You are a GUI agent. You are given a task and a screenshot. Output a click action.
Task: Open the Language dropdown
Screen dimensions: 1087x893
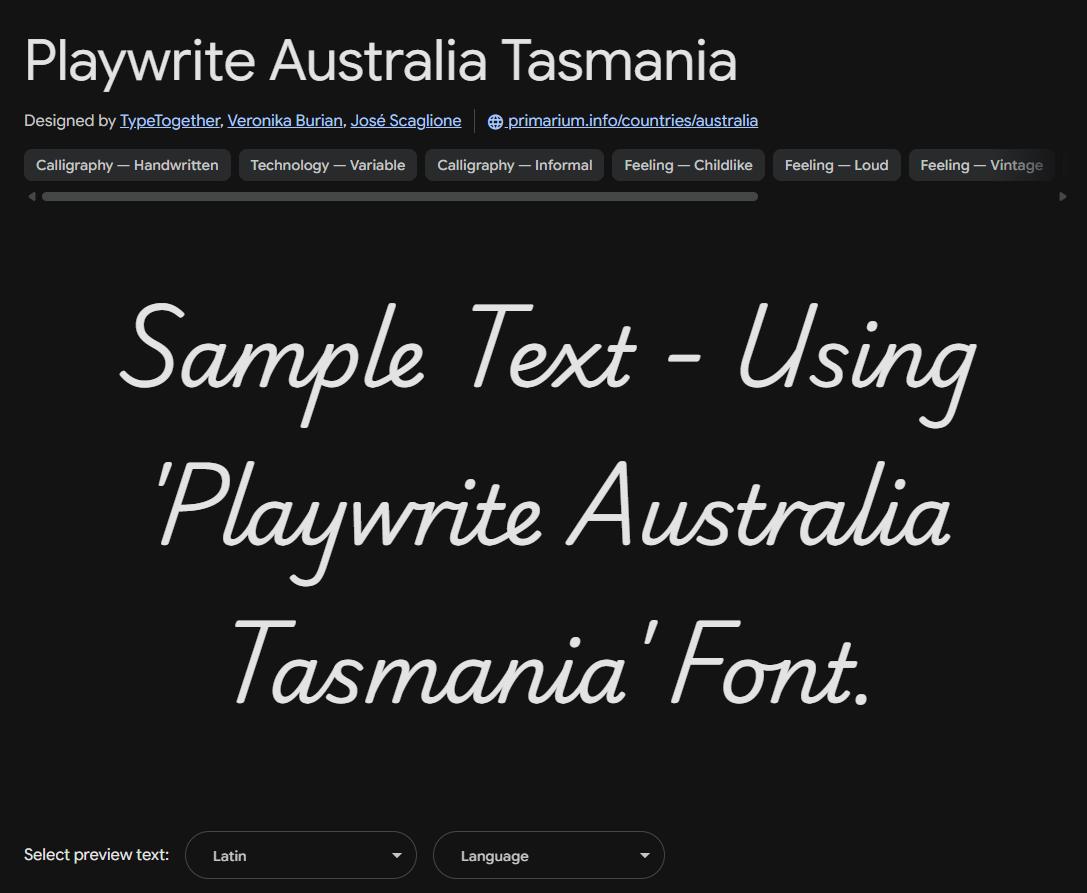[x=549, y=855]
